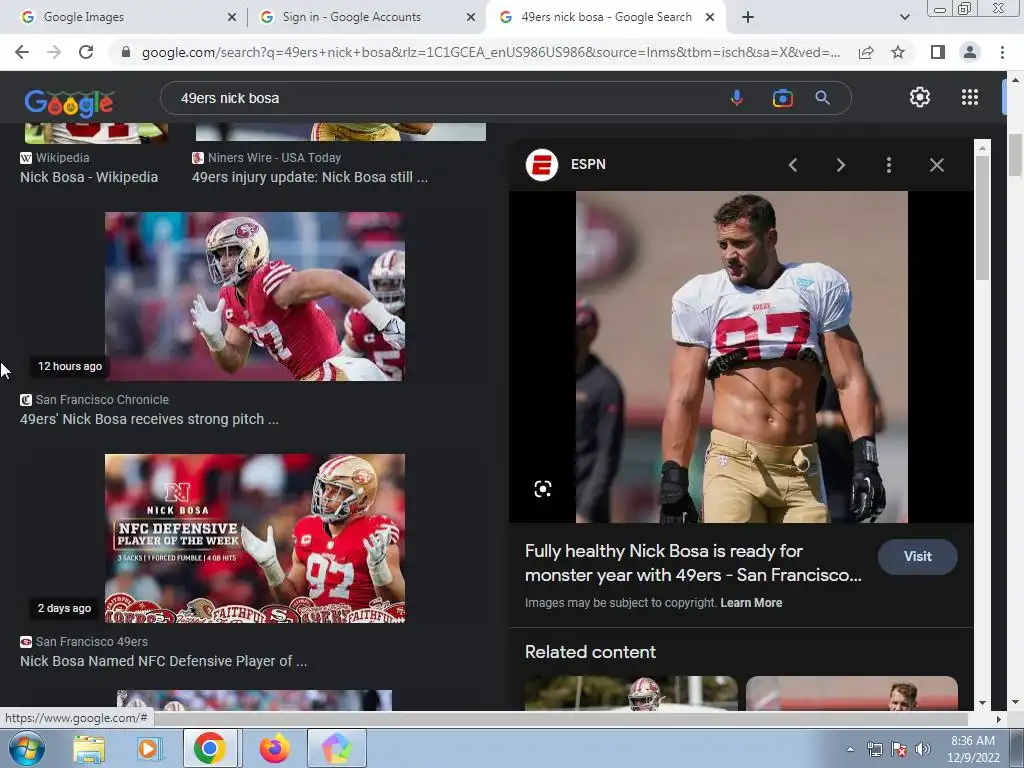Show hidden system tray icons
This screenshot has width=1024, height=768.
(x=850, y=749)
